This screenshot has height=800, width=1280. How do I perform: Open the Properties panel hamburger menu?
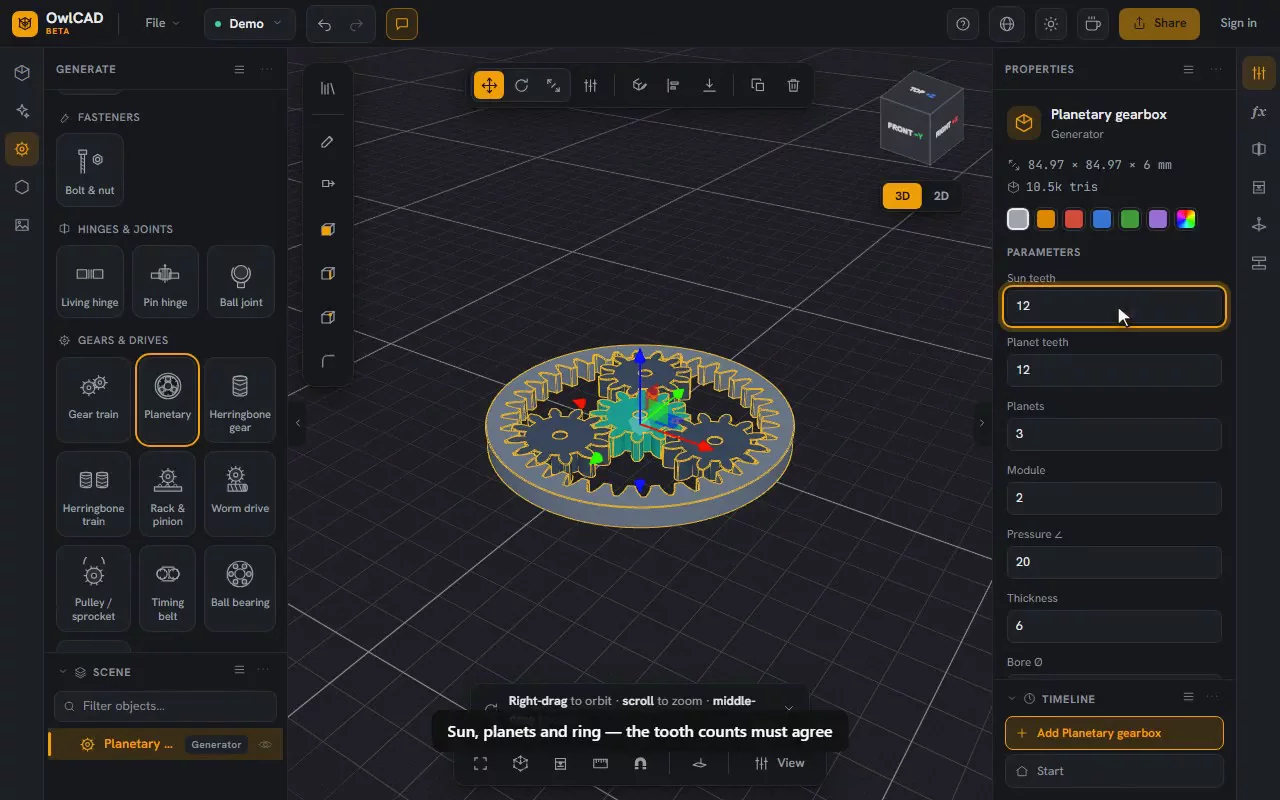[1188, 69]
